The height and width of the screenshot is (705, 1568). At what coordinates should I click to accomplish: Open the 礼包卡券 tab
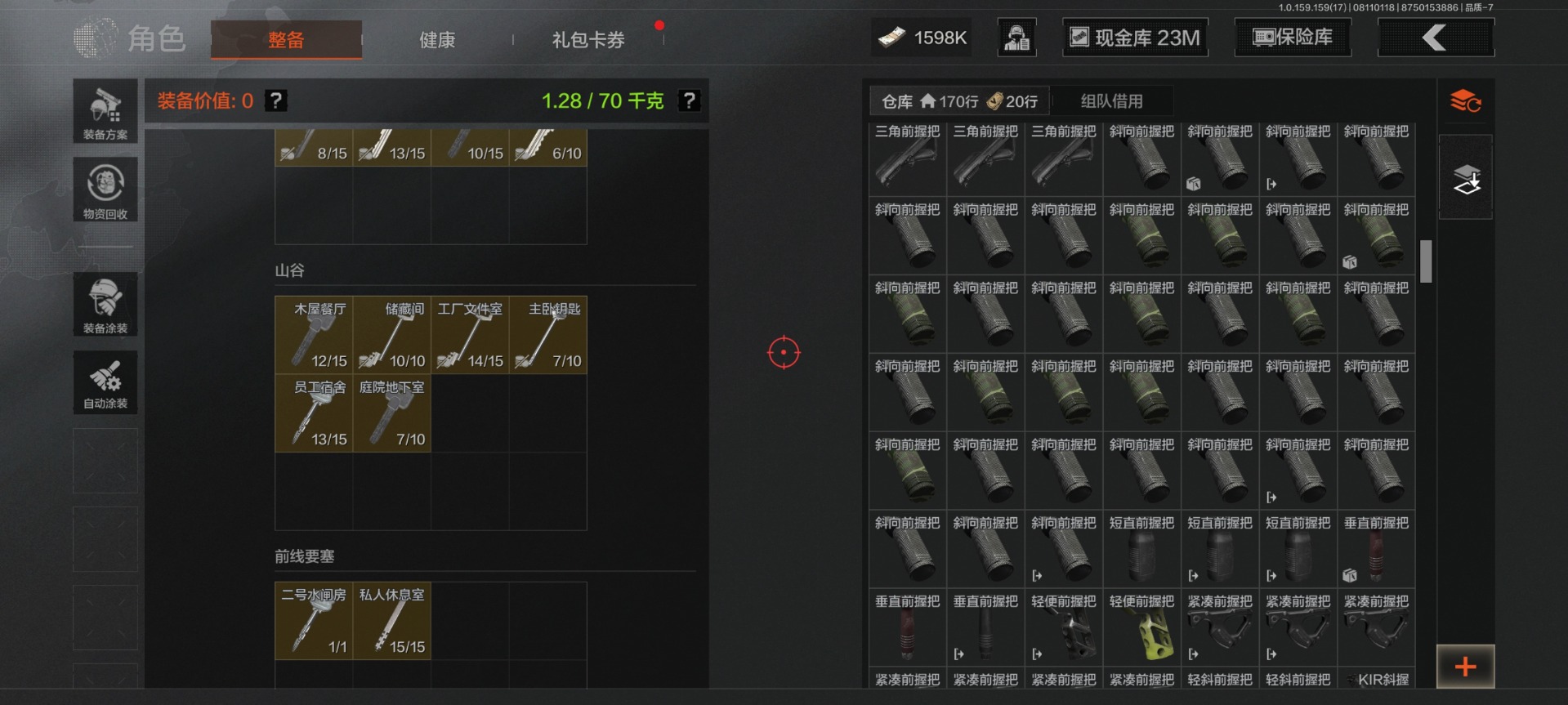588,39
